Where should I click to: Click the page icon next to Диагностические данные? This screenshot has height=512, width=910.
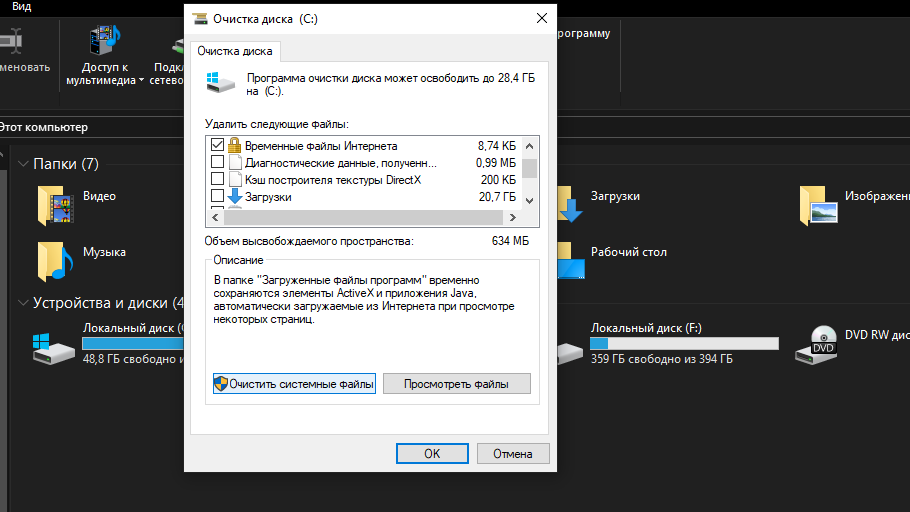point(234,163)
